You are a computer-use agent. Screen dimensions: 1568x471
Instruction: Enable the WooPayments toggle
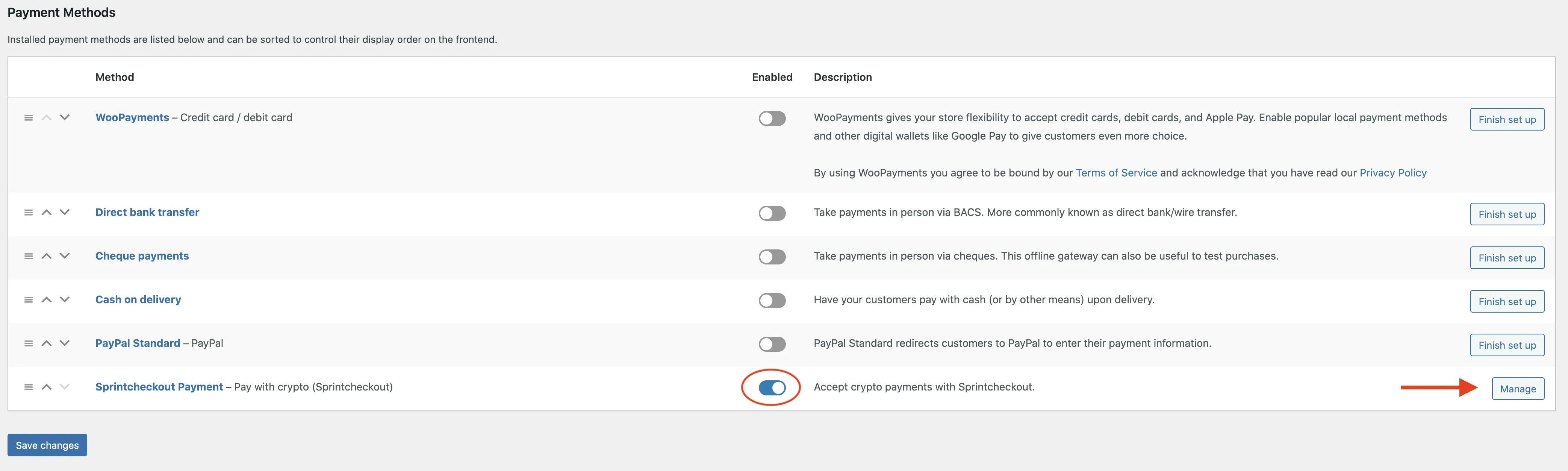pos(772,118)
